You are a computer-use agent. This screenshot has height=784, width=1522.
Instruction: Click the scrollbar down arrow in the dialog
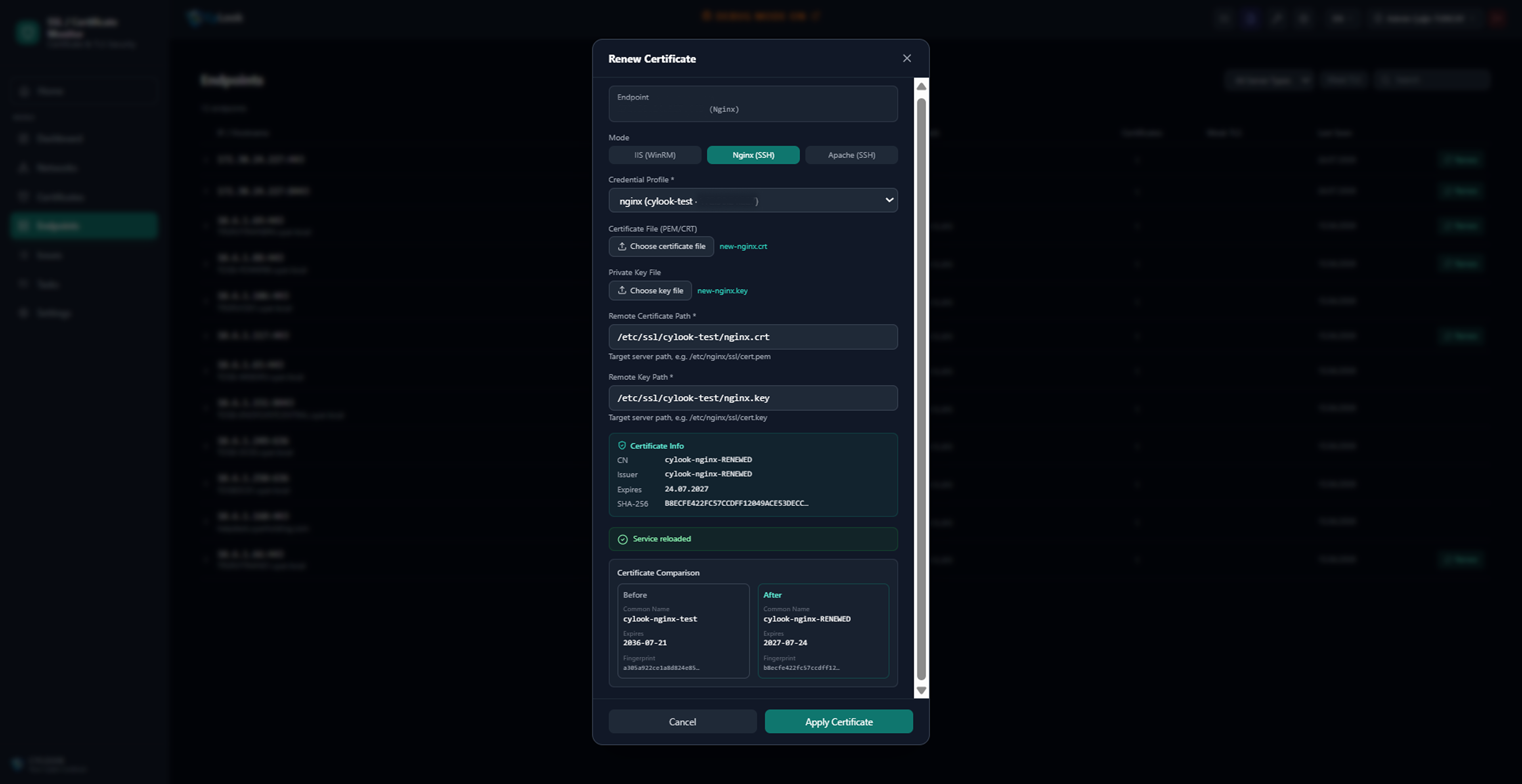click(921, 690)
